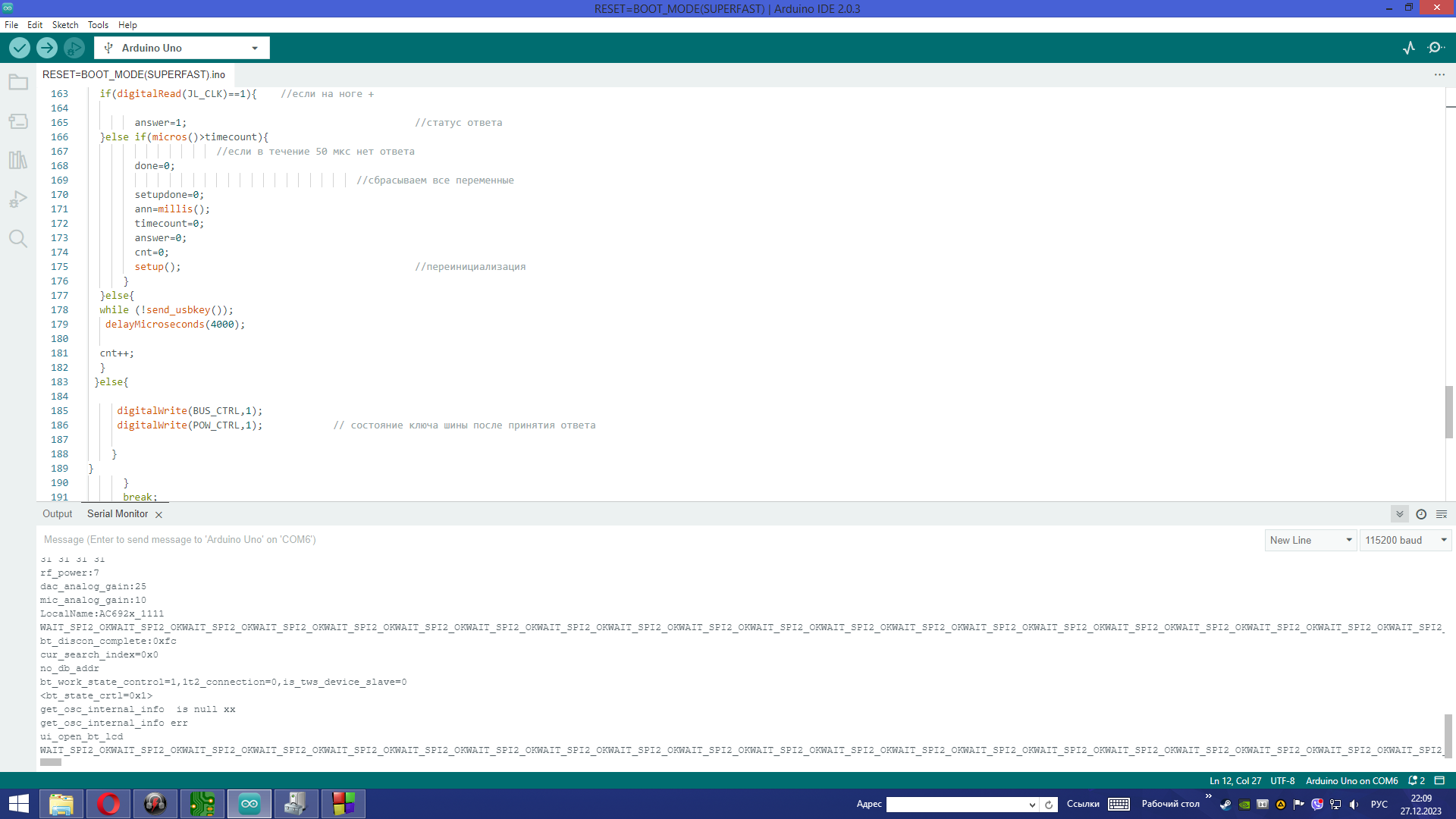Toggle timestamp display in Serial Monitor
Image resolution: width=1456 pixels, height=819 pixels.
click(1421, 514)
